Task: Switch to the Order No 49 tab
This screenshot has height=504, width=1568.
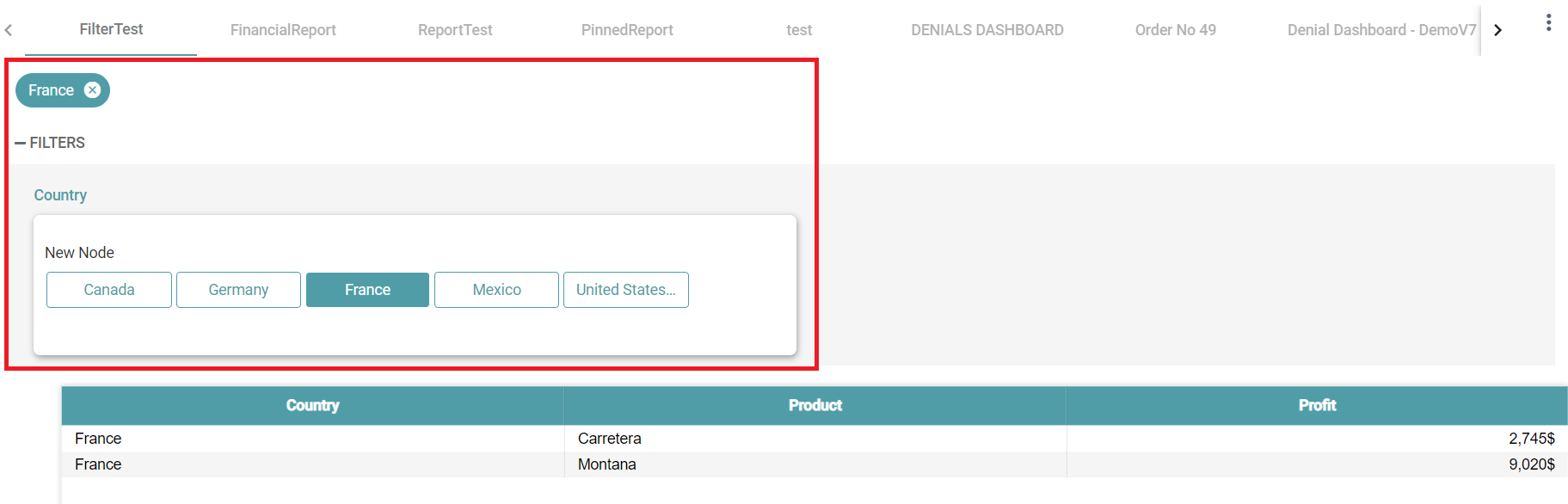Action: pos(1175,30)
